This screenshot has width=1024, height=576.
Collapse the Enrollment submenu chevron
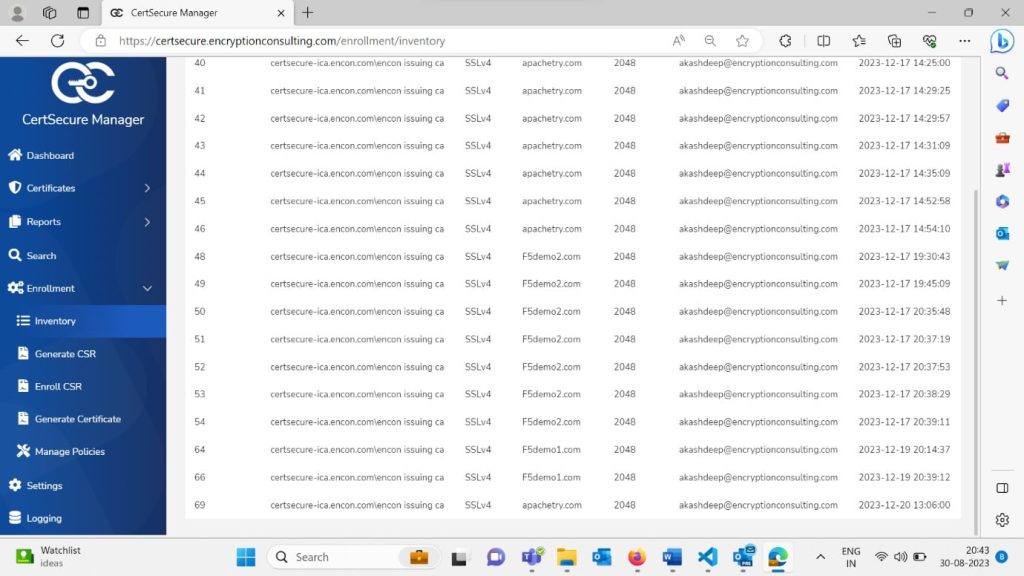click(x=147, y=289)
